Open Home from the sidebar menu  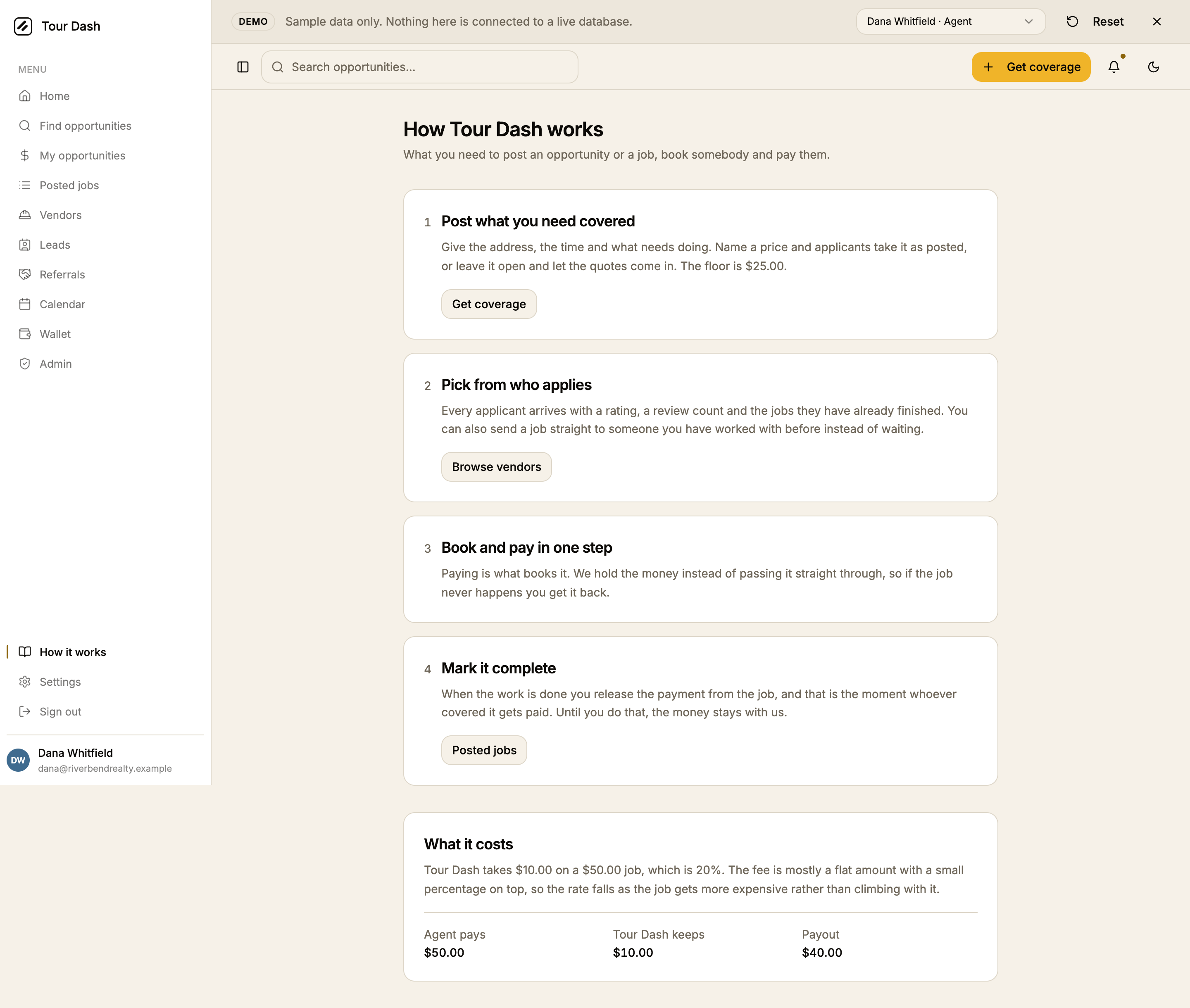pos(105,96)
